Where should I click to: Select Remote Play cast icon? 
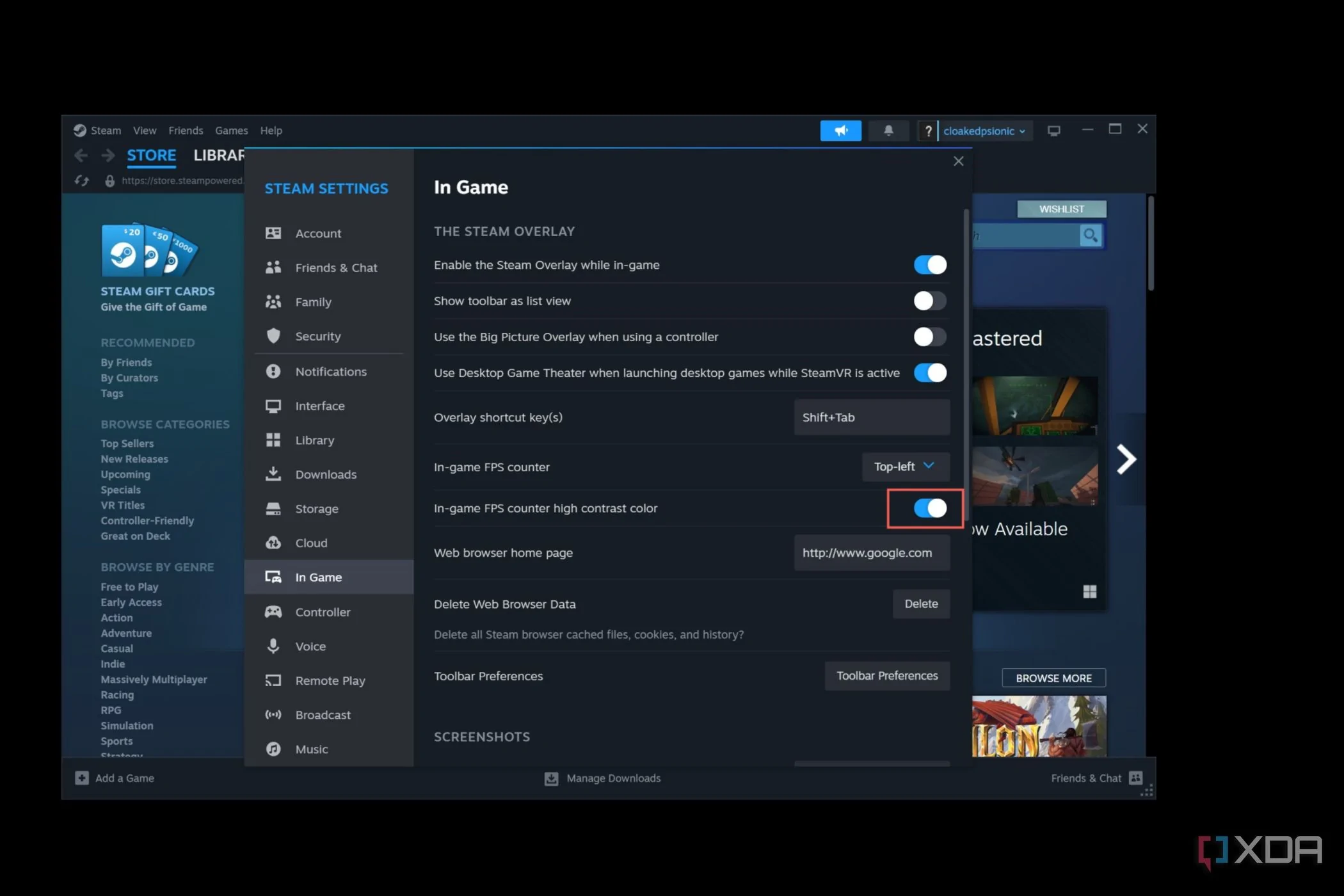pyautogui.click(x=273, y=680)
